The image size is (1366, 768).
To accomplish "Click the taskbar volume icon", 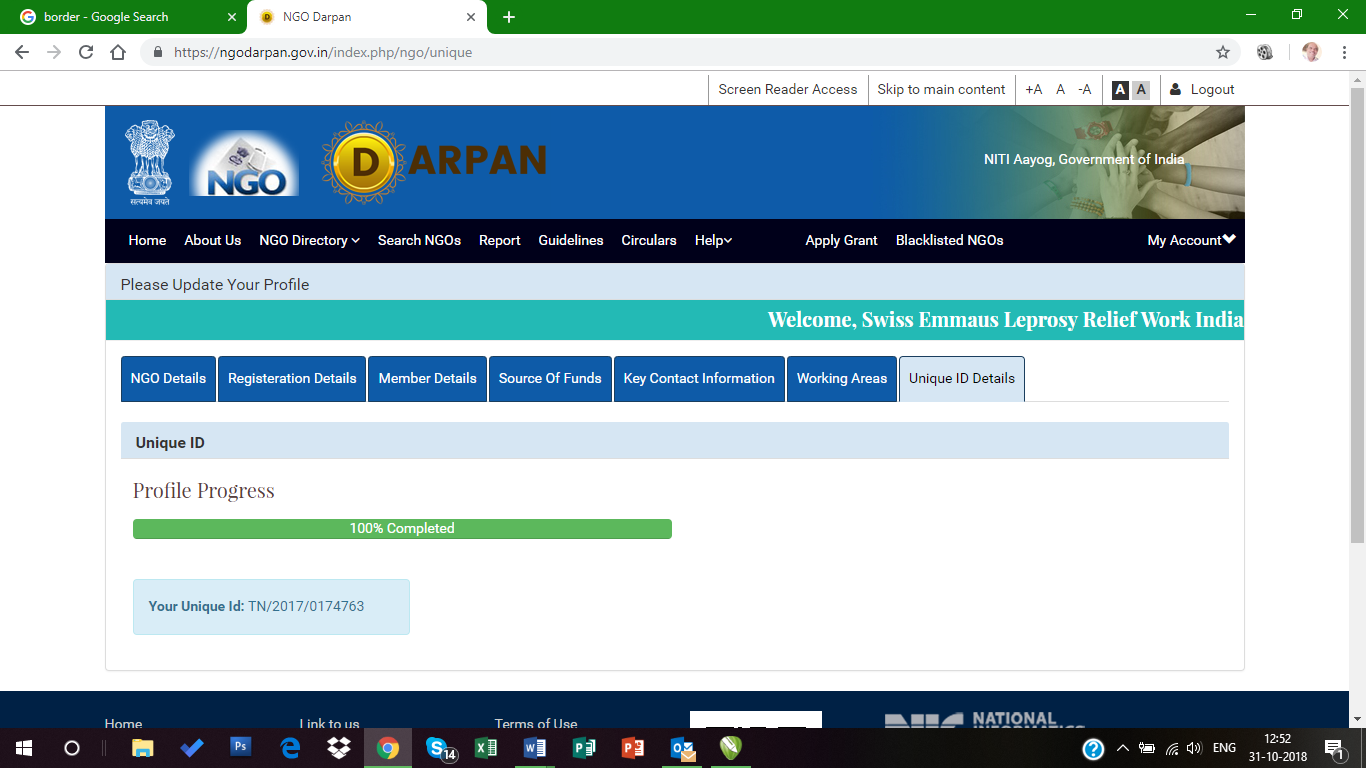I will [x=1194, y=748].
